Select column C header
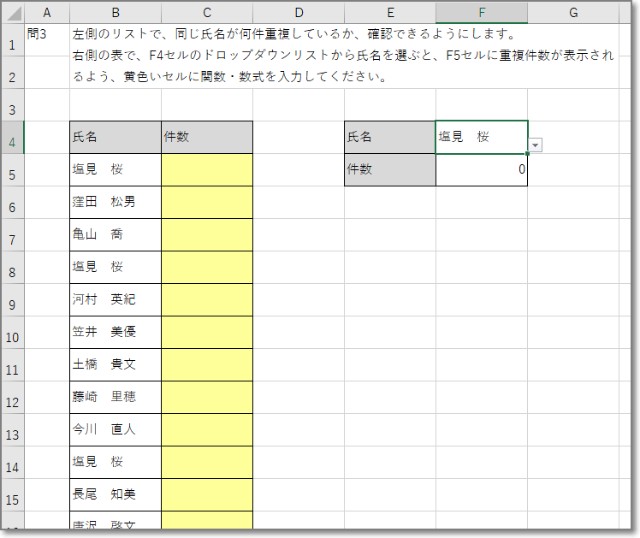This screenshot has height=538, width=640. 206,13
